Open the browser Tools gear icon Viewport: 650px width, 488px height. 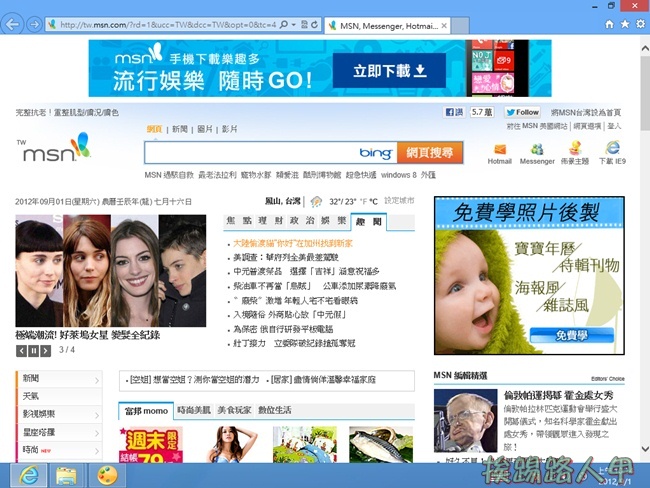pos(640,24)
